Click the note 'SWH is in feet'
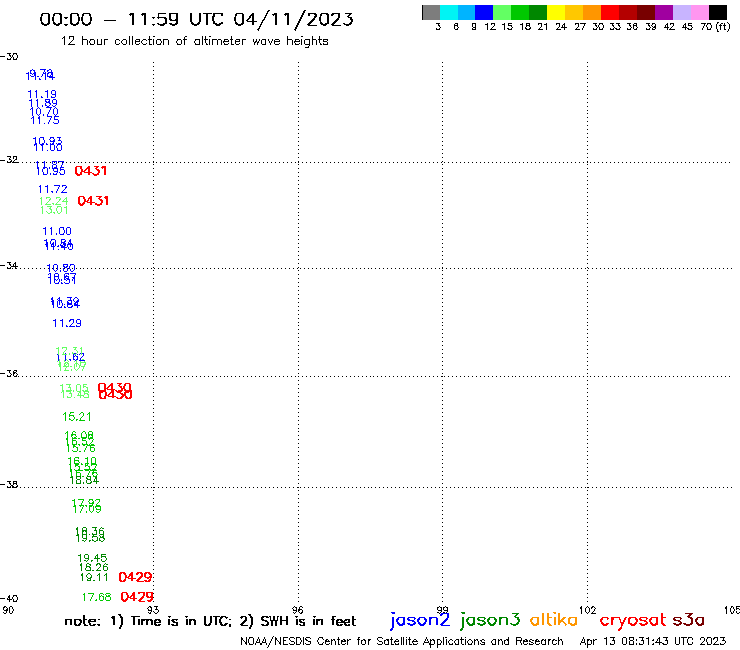Image resolution: width=740 pixels, height=650 pixels. [x=308, y=621]
